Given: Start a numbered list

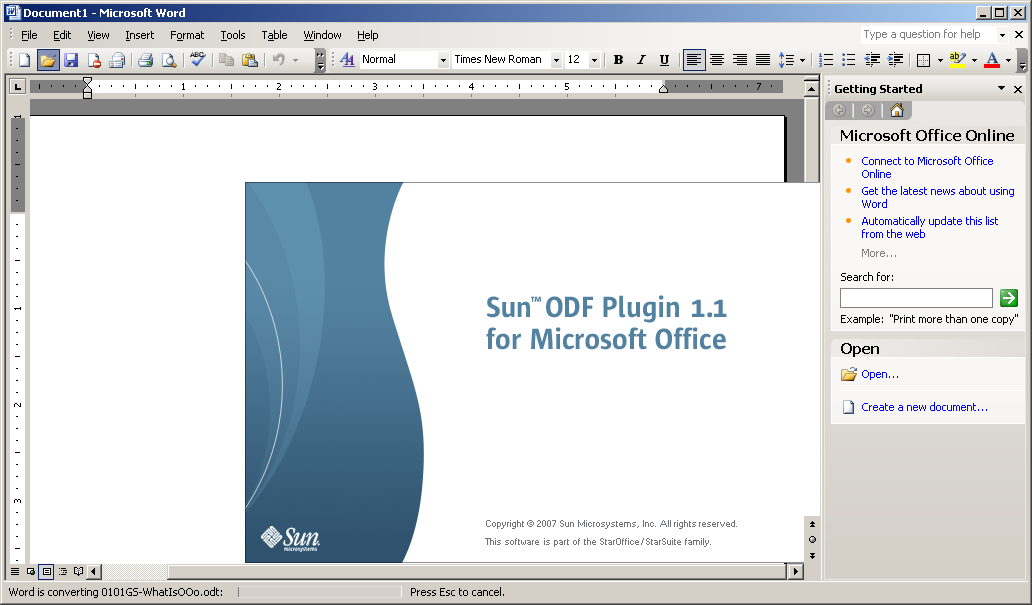Looking at the screenshot, I should click(x=826, y=60).
